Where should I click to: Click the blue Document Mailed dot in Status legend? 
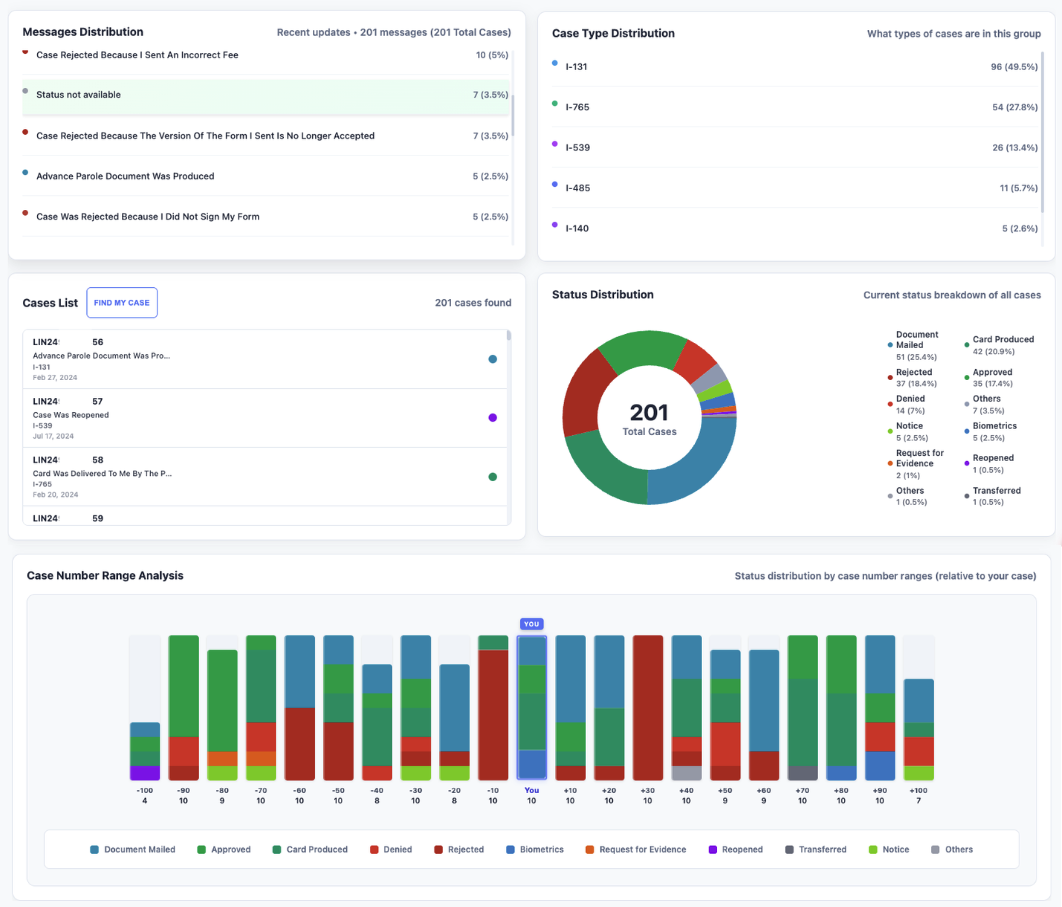point(889,344)
